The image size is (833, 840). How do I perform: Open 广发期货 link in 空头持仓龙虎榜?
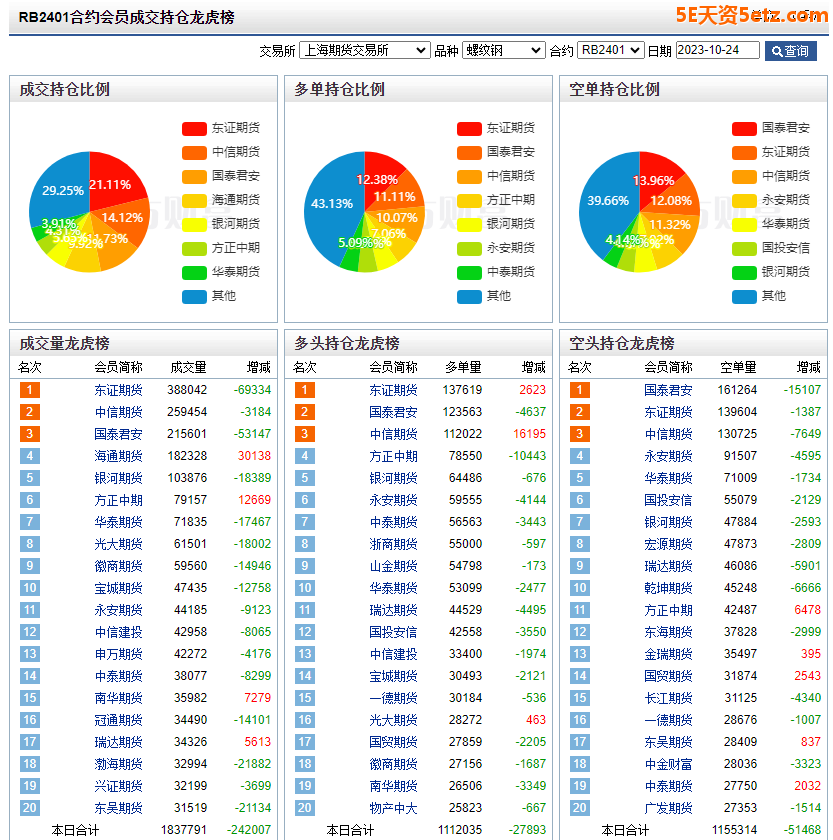[668, 808]
